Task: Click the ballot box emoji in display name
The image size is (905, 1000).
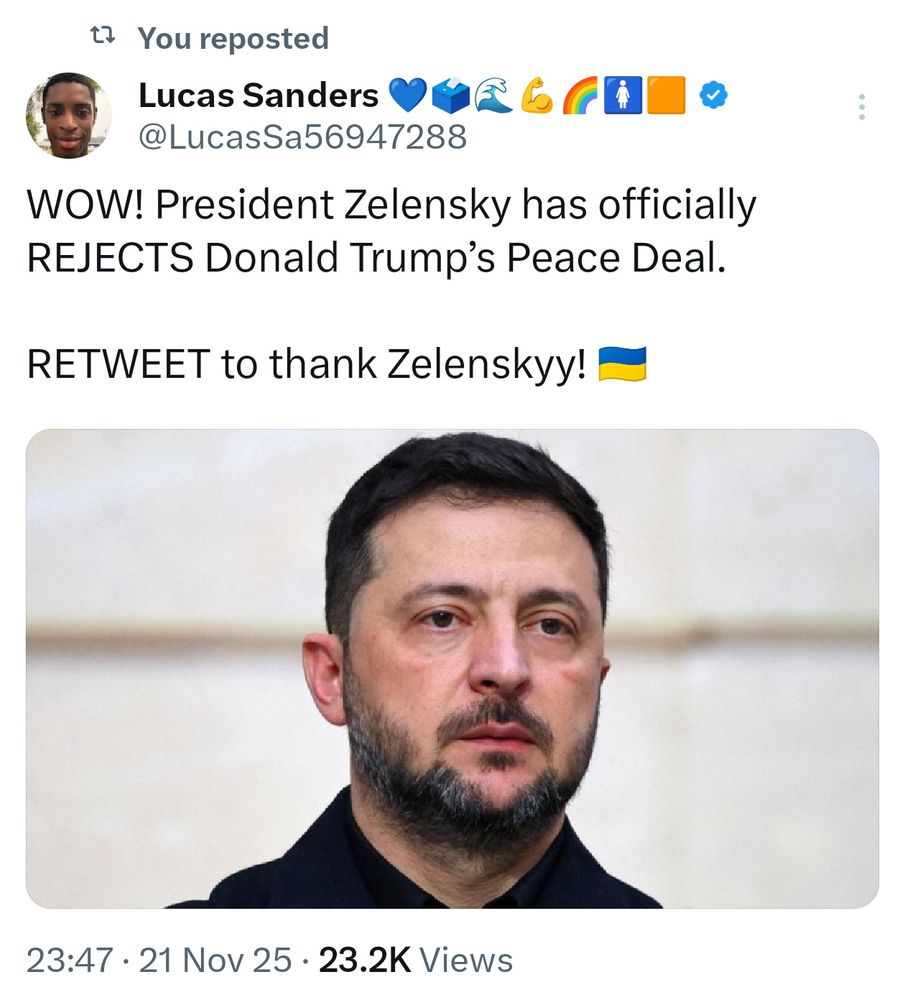Action: click(x=449, y=96)
